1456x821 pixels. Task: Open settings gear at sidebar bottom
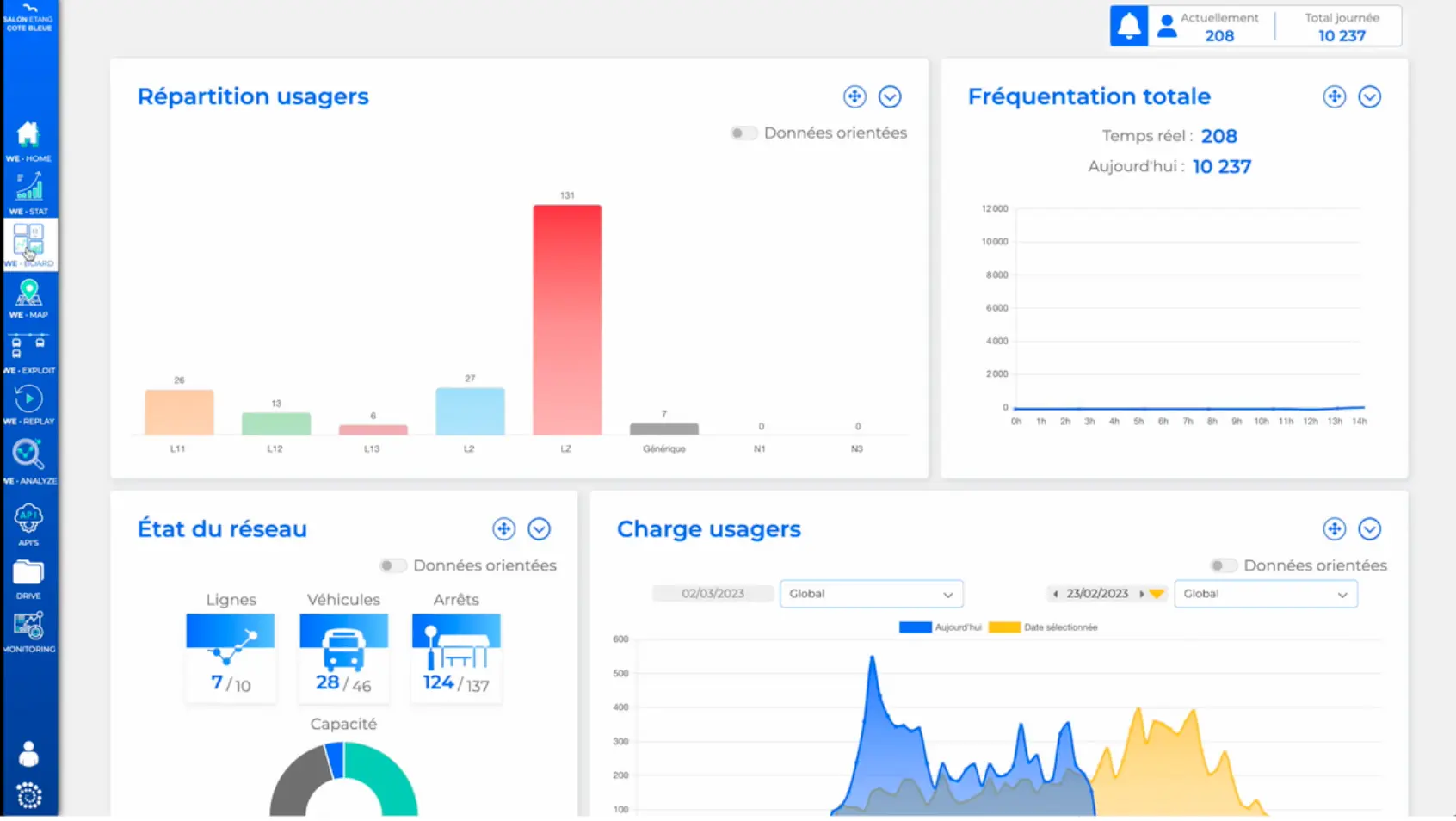pyautogui.click(x=28, y=795)
